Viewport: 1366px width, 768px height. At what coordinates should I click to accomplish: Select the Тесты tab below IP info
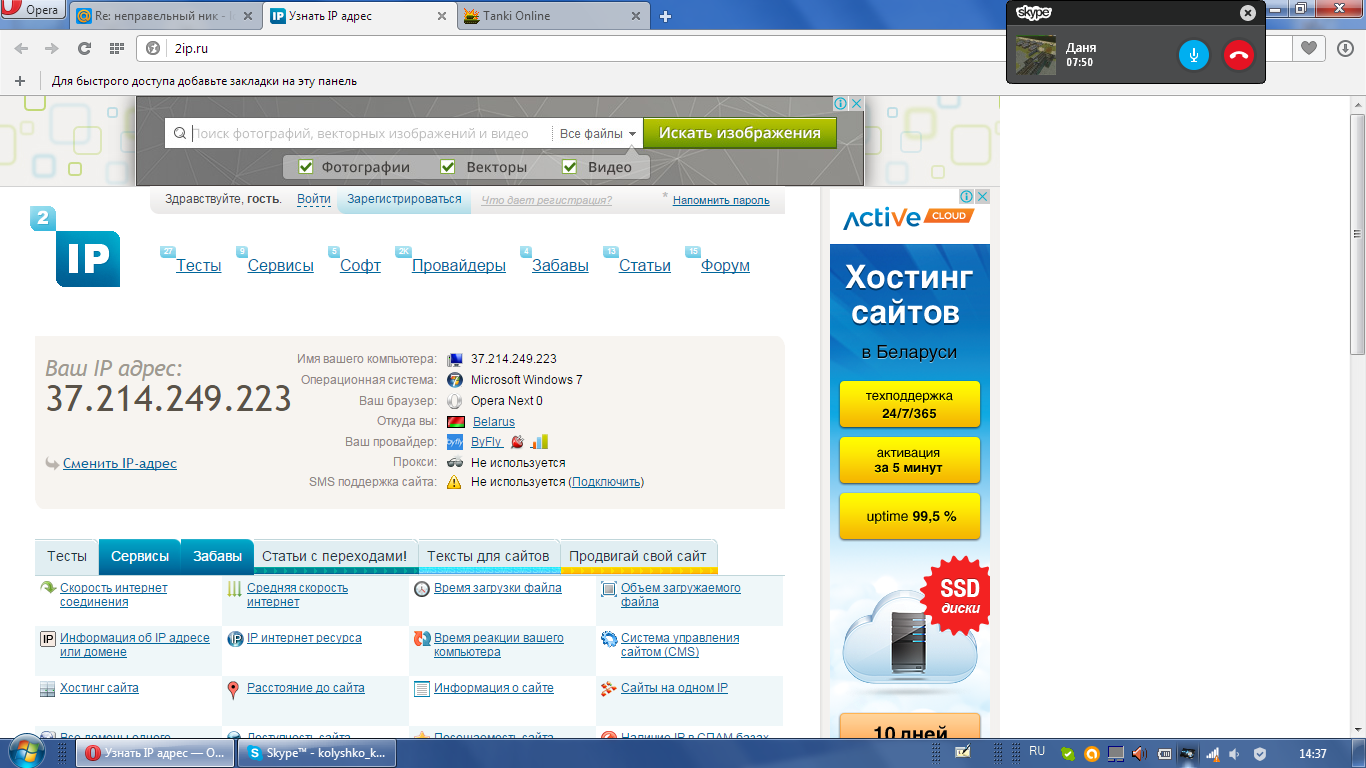pos(67,556)
